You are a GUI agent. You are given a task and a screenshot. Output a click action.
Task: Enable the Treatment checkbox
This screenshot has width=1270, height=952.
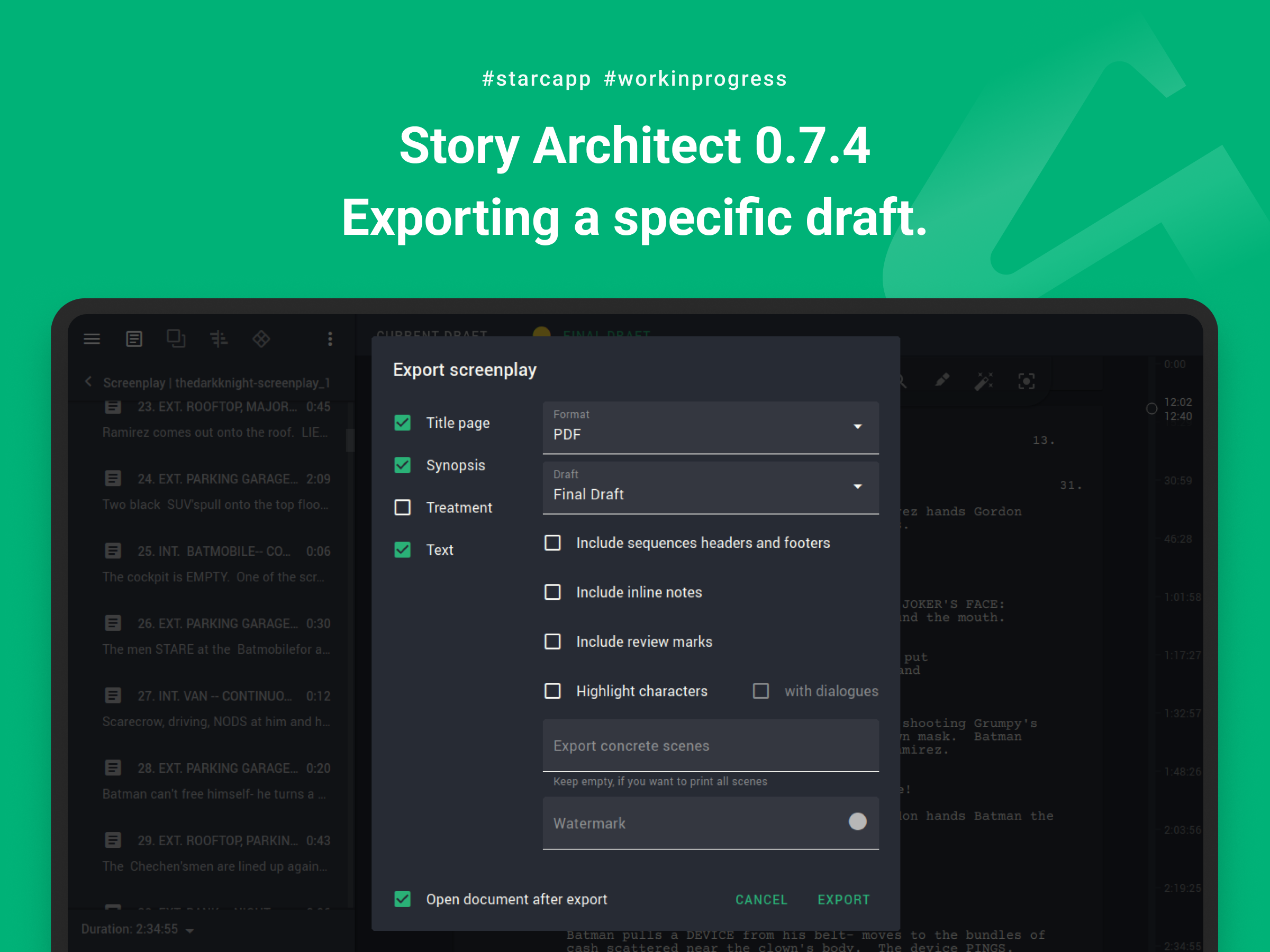click(403, 507)
